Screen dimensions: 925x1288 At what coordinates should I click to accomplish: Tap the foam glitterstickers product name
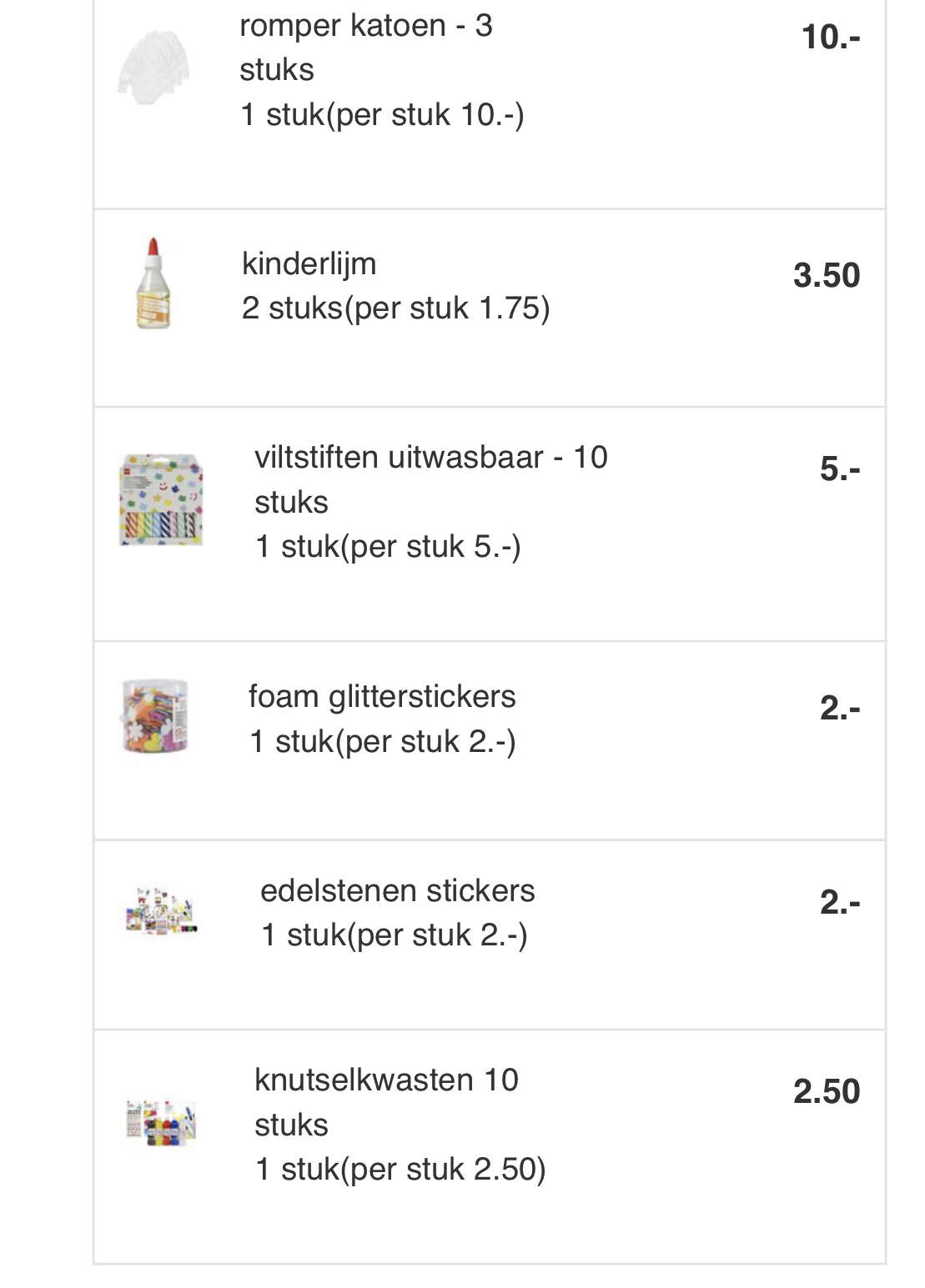pyautogui.click(x=382, y=696)
